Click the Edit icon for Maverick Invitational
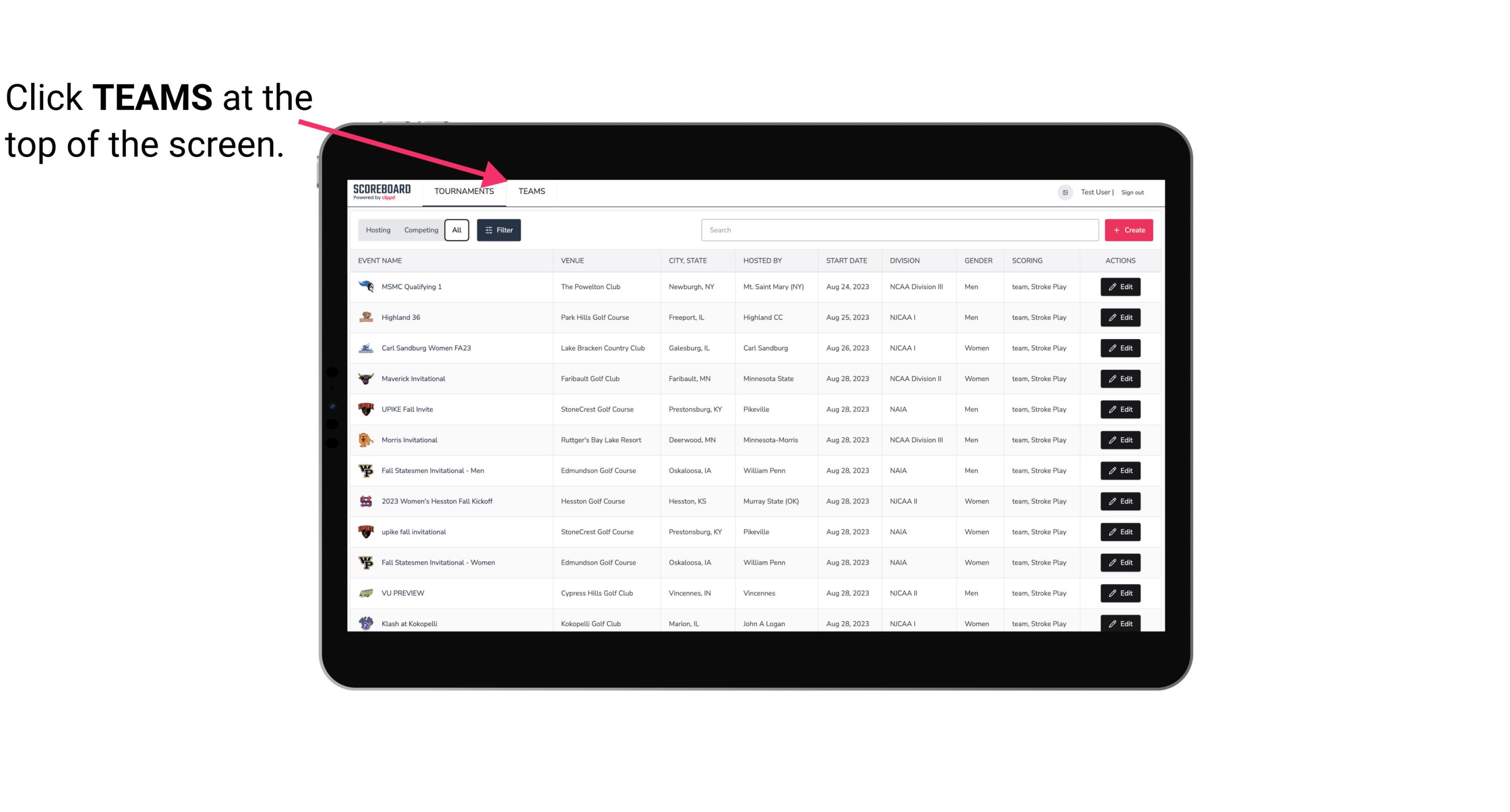The width and height of the screenshot is (1510, 812). pos(1120,378)
